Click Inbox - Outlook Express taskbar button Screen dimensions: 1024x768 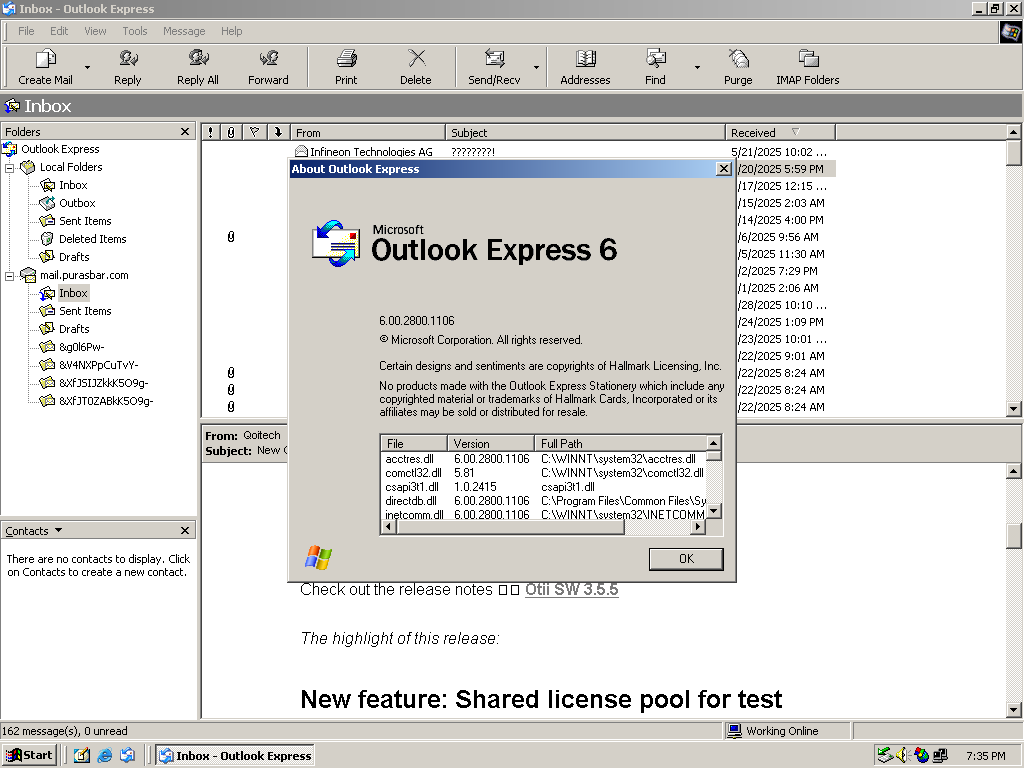pyautogui.click(x=236, y=756)
